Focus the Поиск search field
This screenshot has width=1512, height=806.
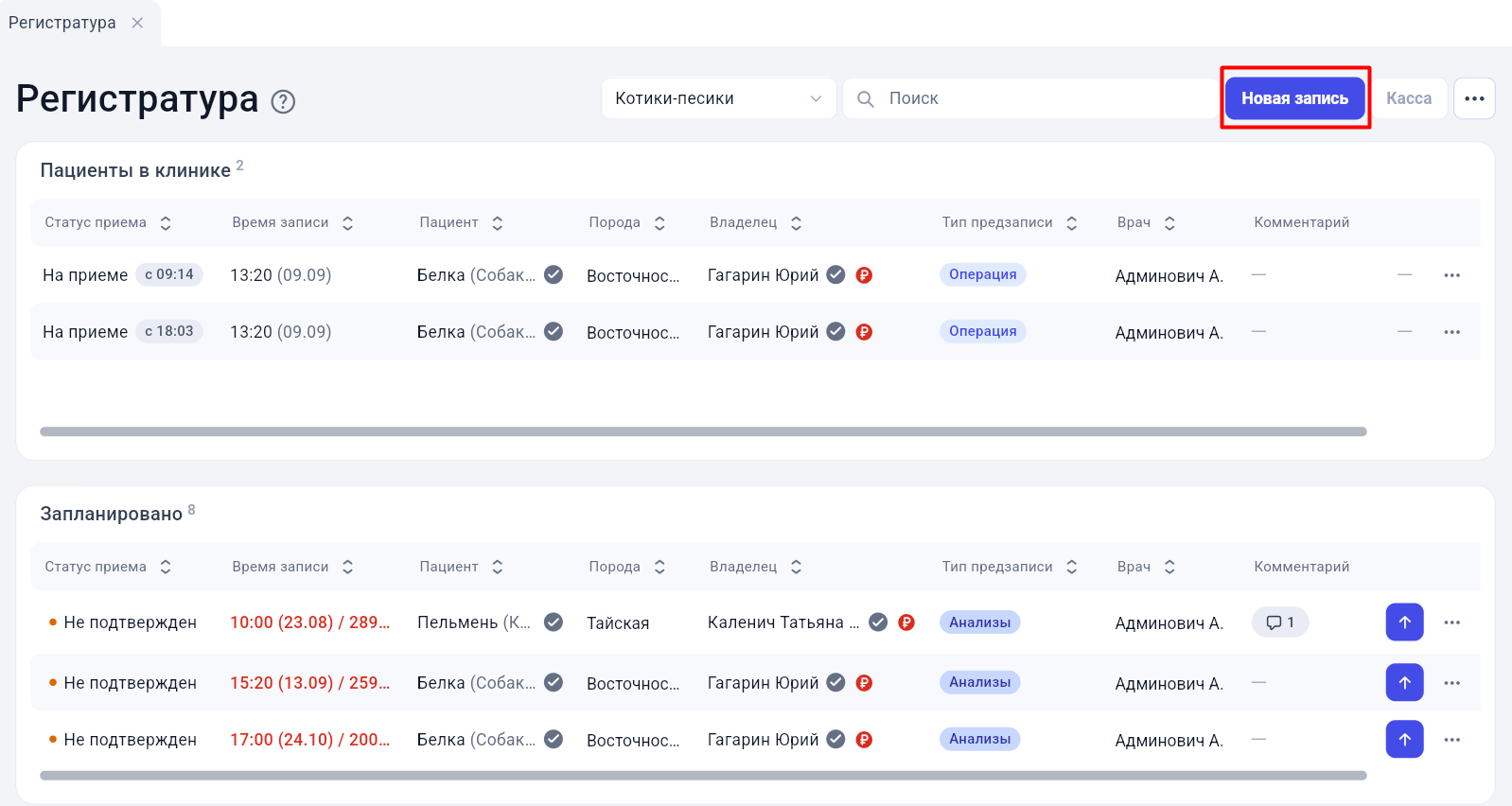pos(1029,98)
